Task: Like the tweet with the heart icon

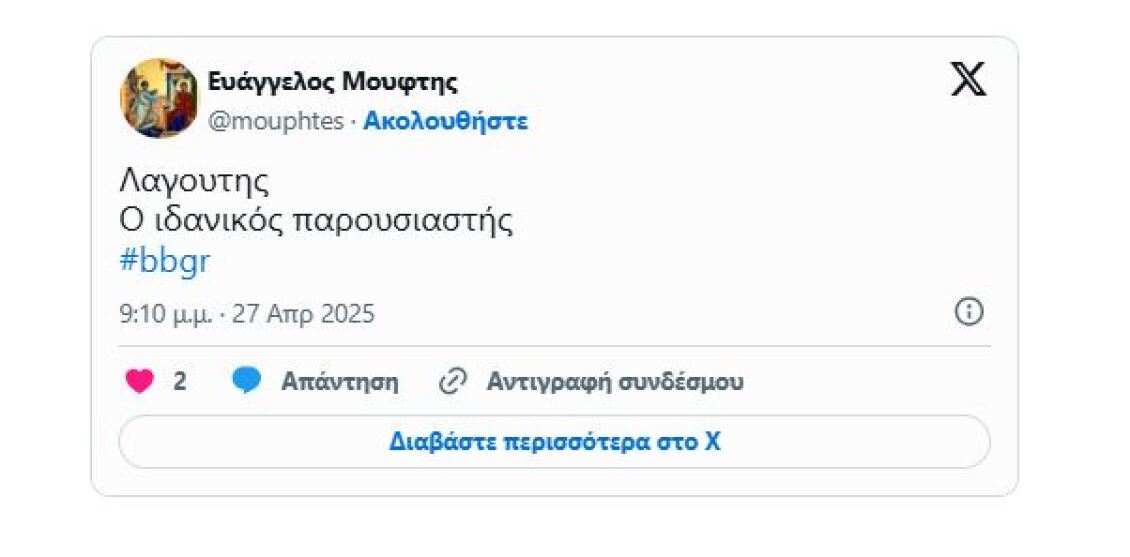Action: pos(139,381)
